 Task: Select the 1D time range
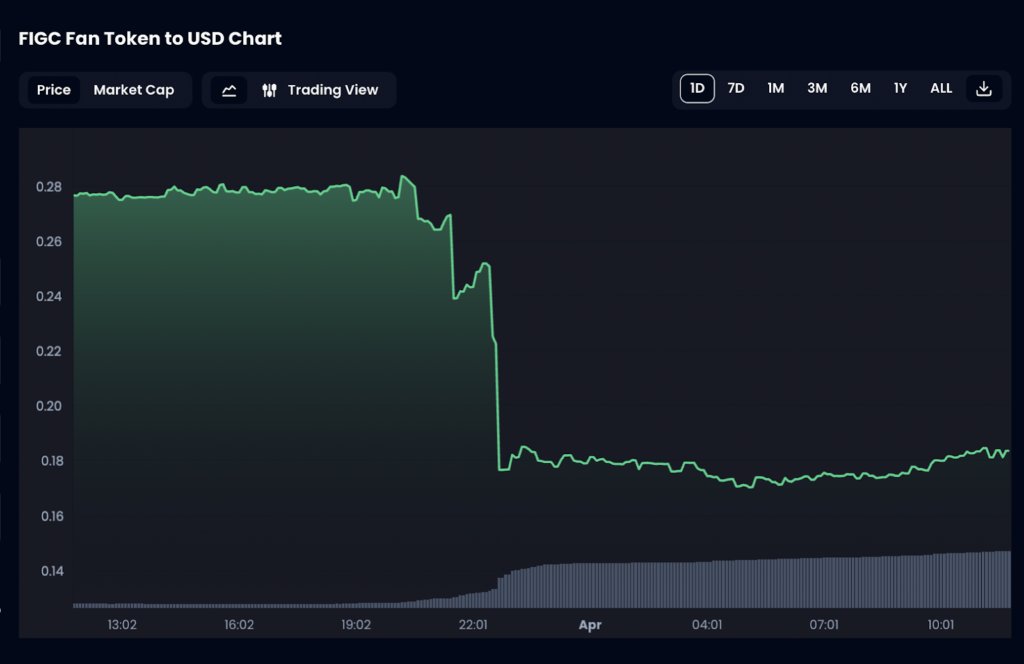coord(698,88)
